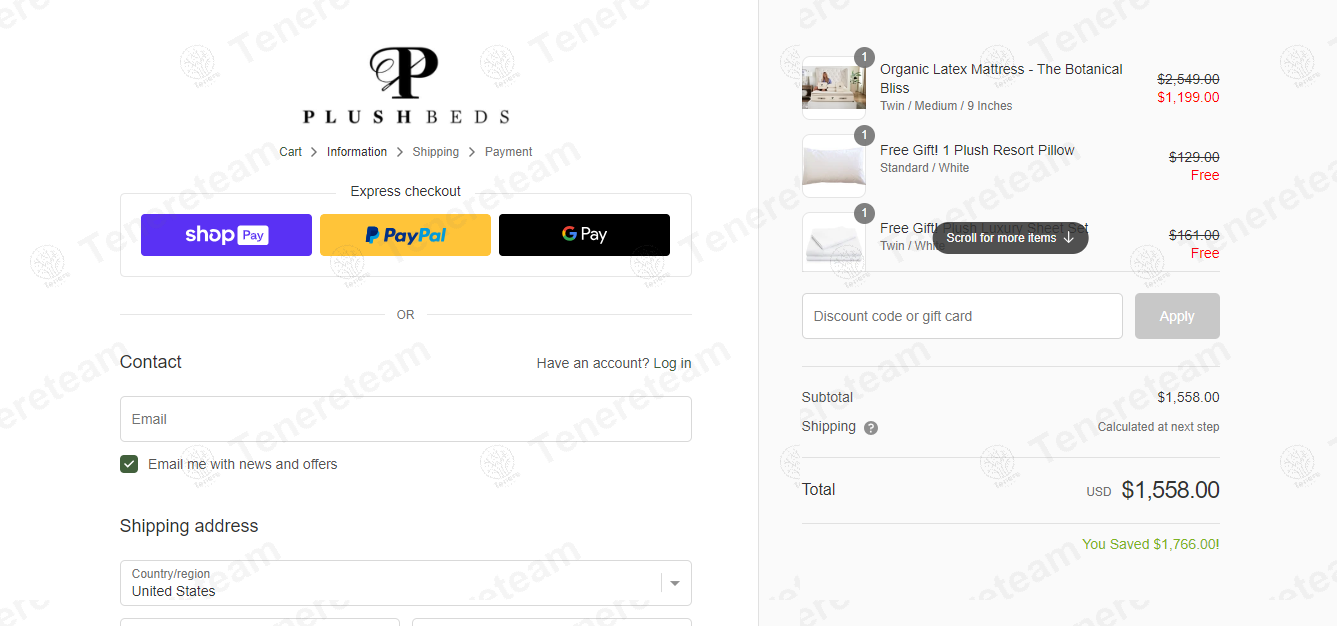Click the PlushBeds logo
Screen dimensions: 1337x626
[405, 86]
